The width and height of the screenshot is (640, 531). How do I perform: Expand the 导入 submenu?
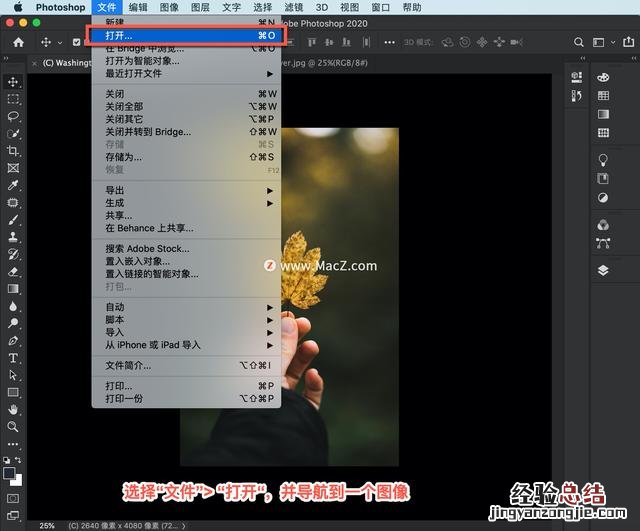187,332
